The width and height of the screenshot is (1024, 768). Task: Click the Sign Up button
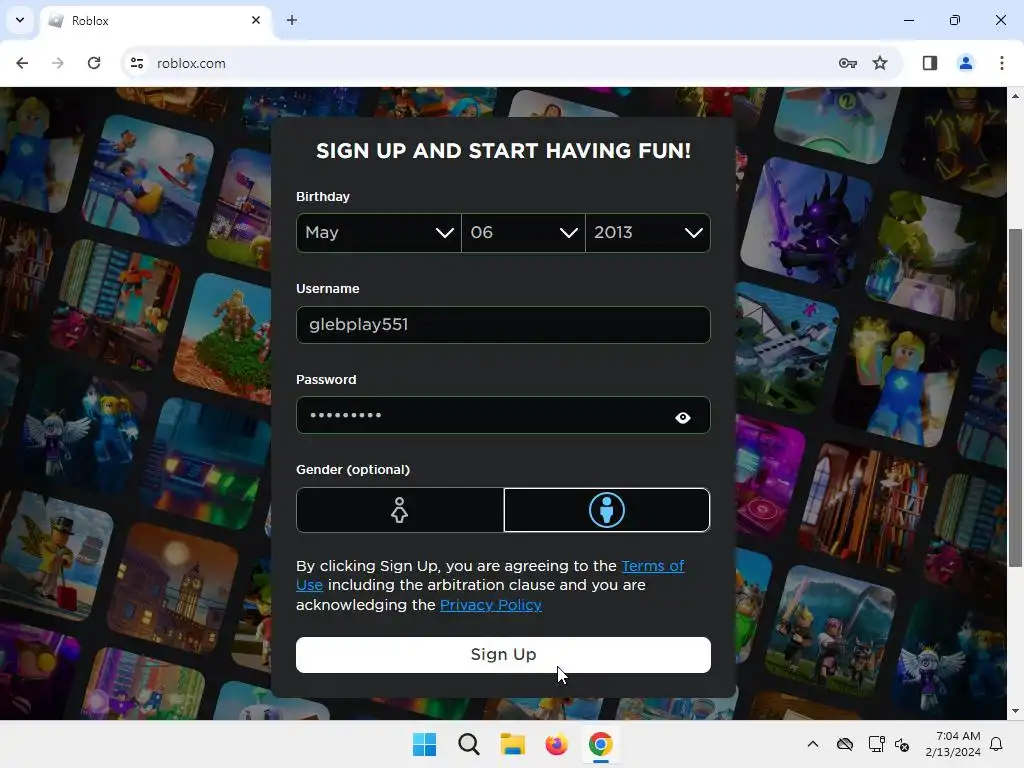(503, 654)
